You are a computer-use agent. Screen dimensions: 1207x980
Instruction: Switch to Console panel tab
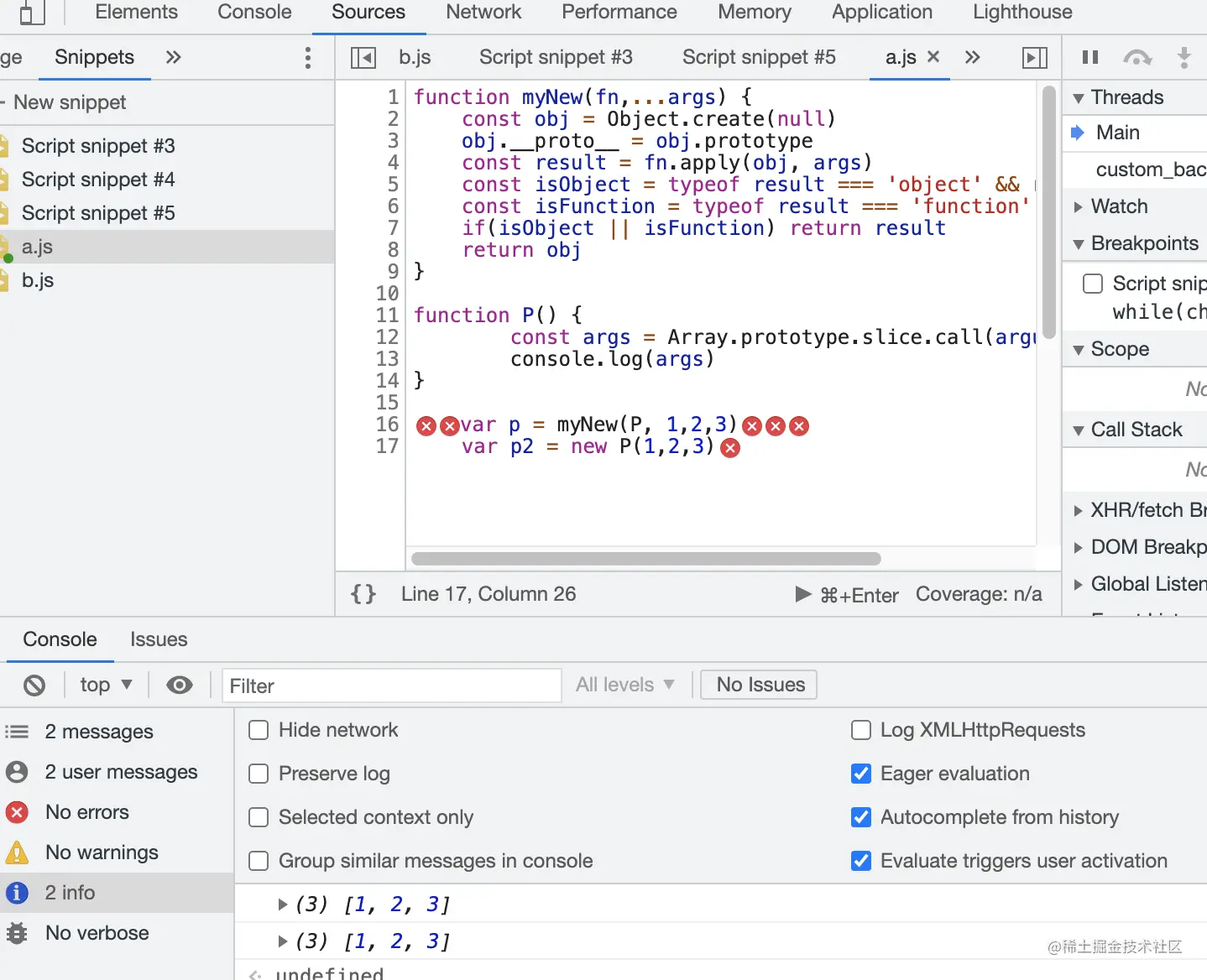tap(254, 12)
